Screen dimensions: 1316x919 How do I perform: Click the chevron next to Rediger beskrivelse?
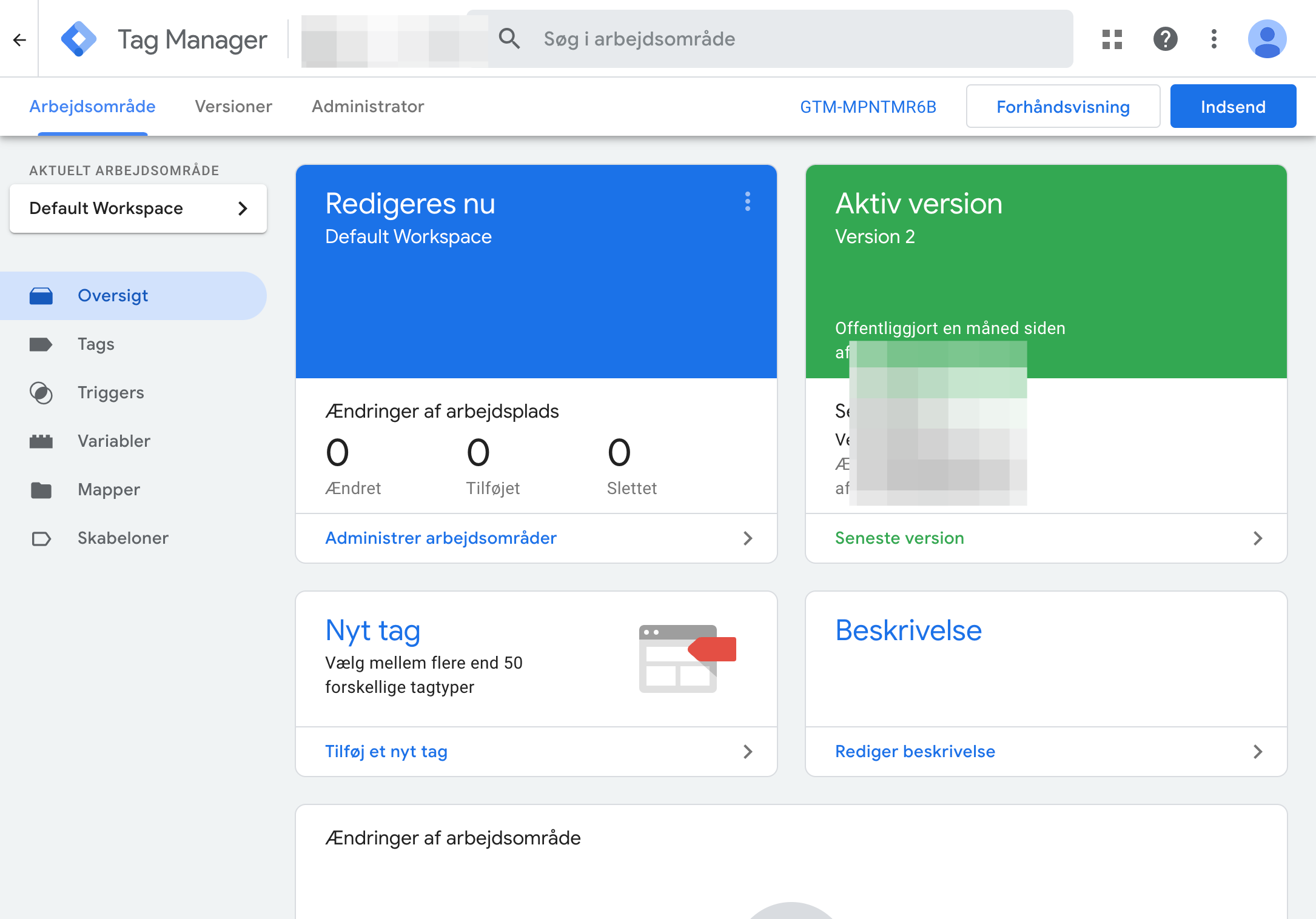1258,752
